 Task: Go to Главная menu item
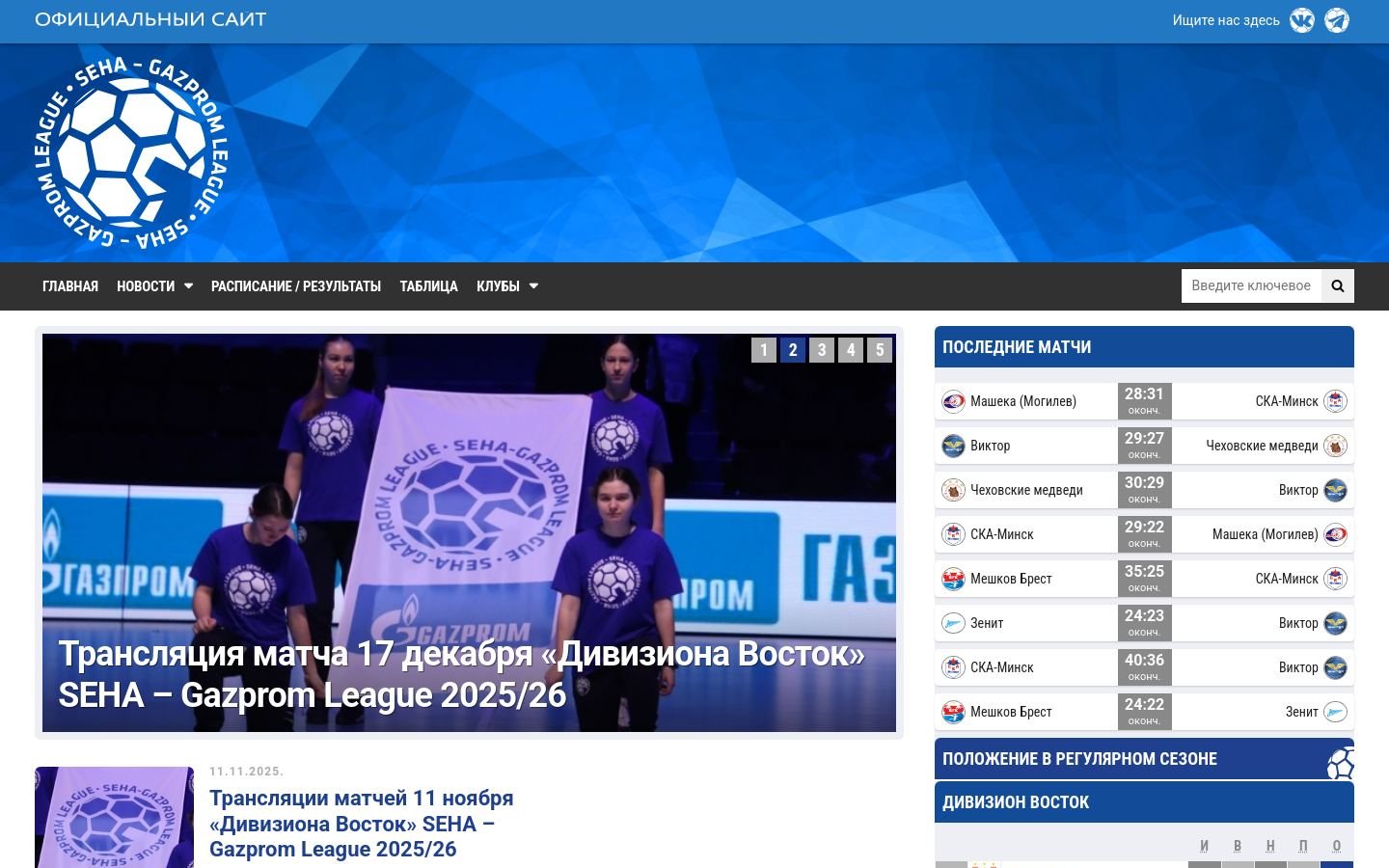point(70,286)
